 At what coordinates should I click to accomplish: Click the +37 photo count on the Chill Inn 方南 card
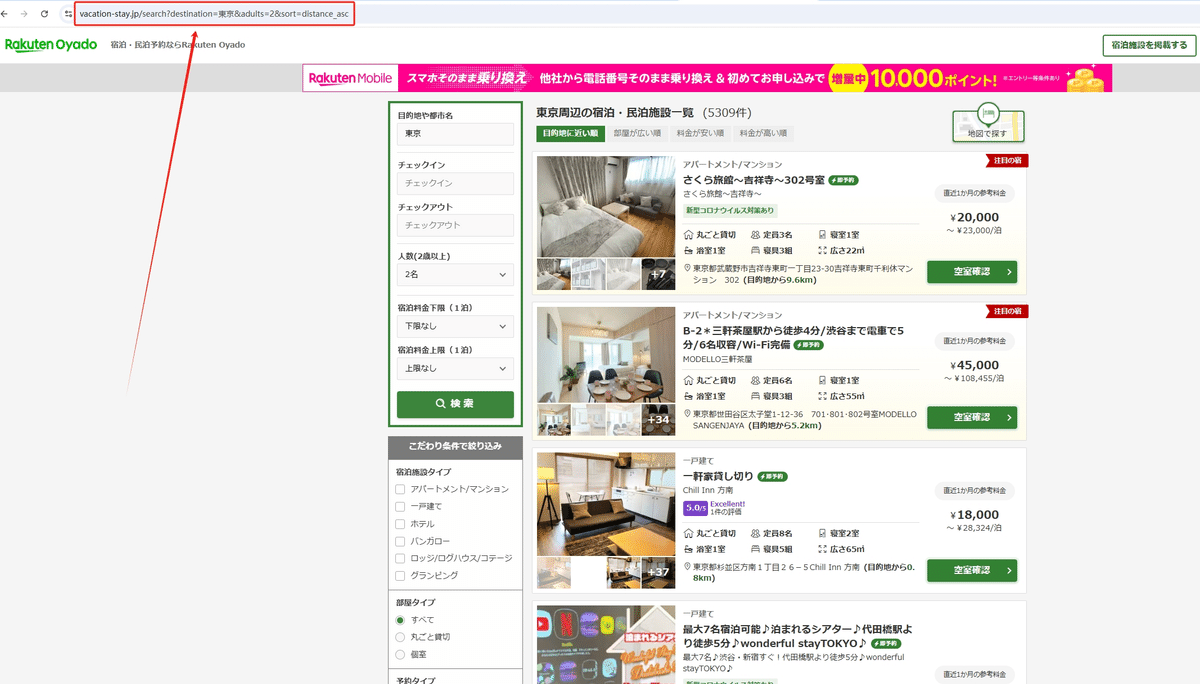point(657,572)
